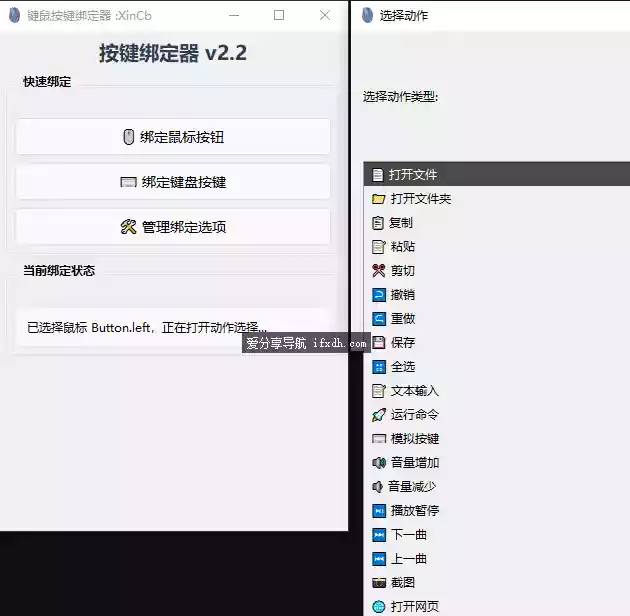Select the 打开文件夹 action text
The image size is (630, 616).
[421, 199]
